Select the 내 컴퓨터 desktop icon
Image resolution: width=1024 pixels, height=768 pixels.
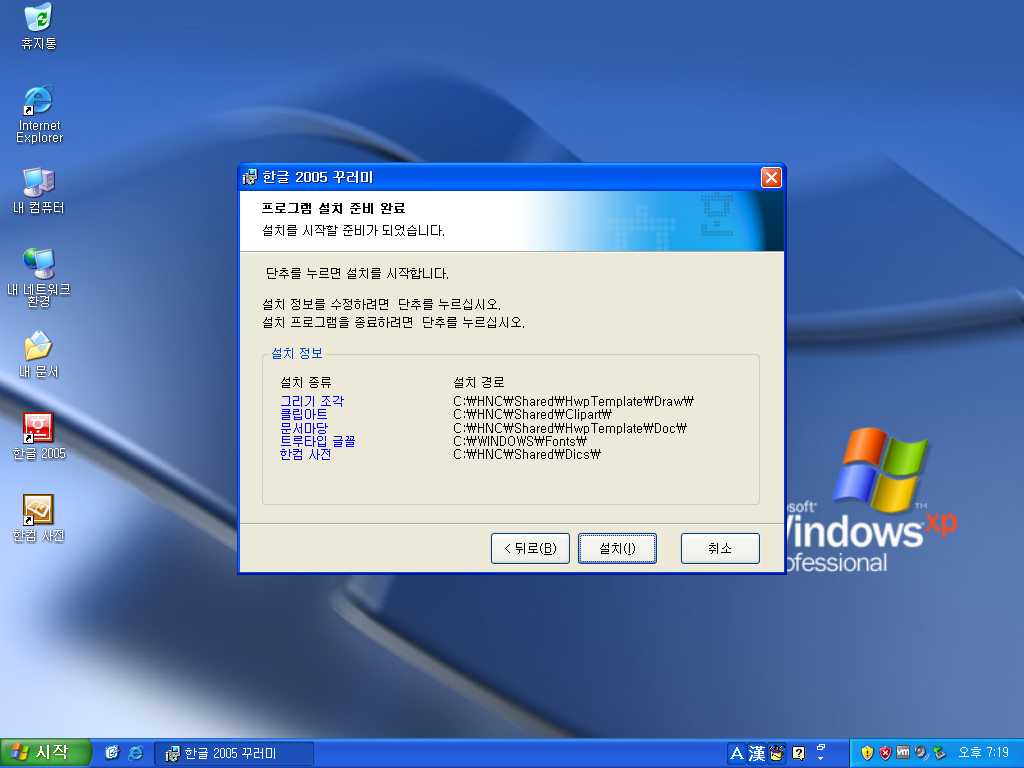[39, 191]
